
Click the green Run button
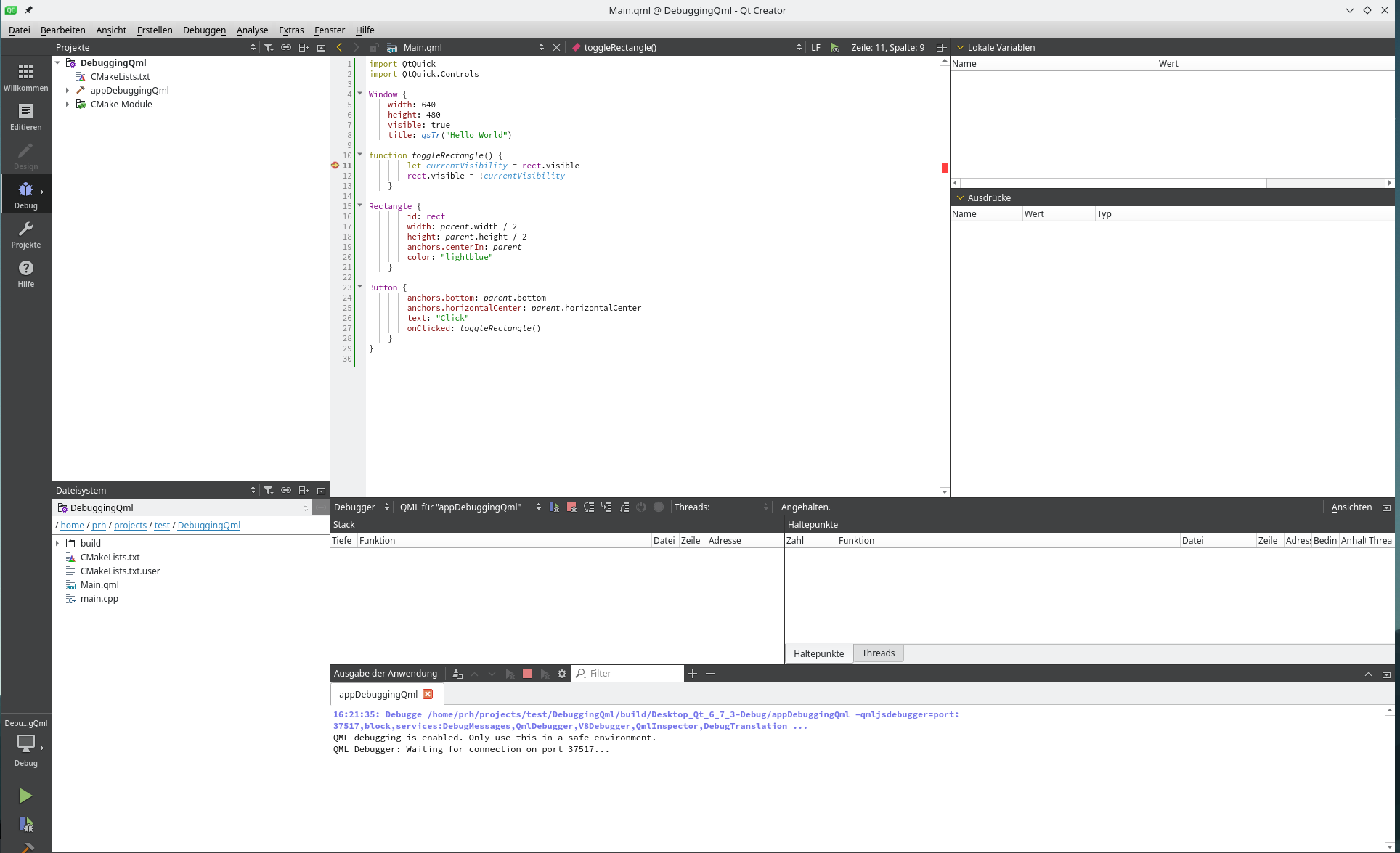point(25,796)
